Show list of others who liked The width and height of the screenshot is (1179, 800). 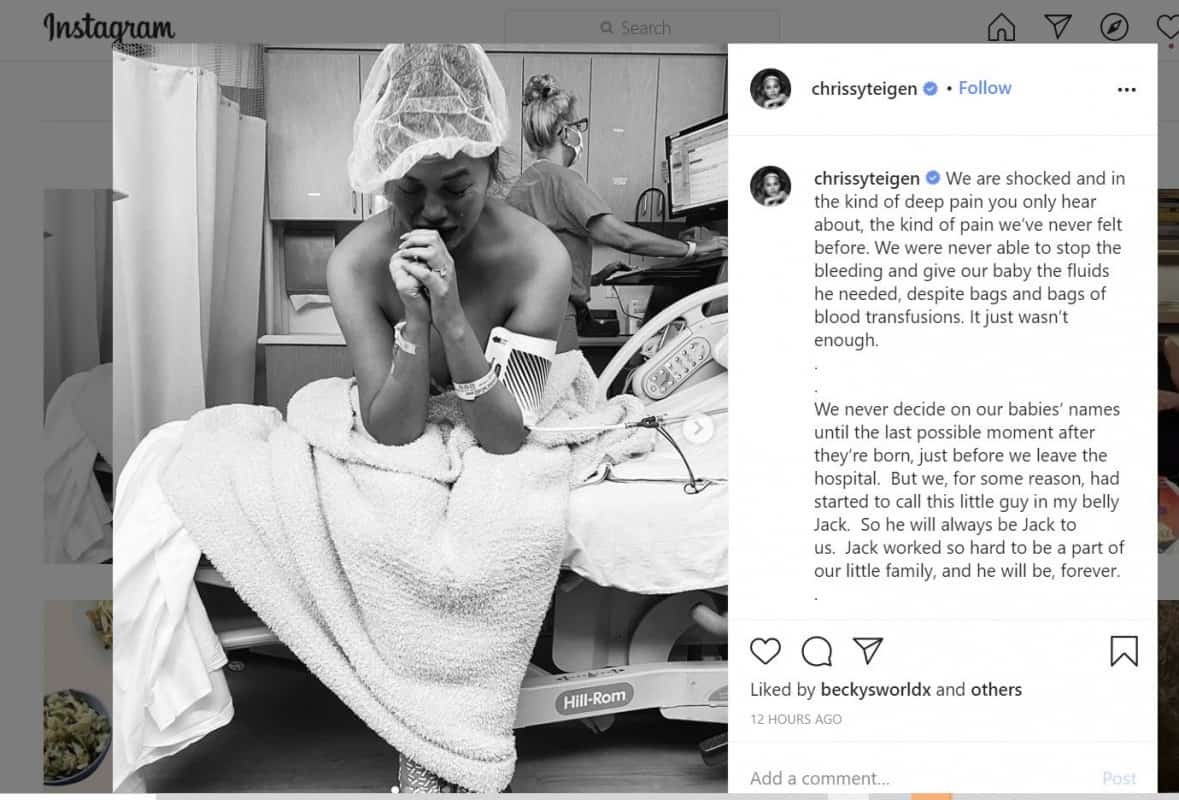996,689
